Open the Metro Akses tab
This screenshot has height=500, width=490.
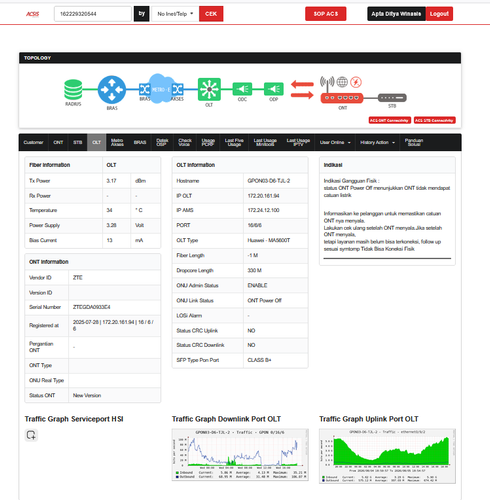[117, 142]
